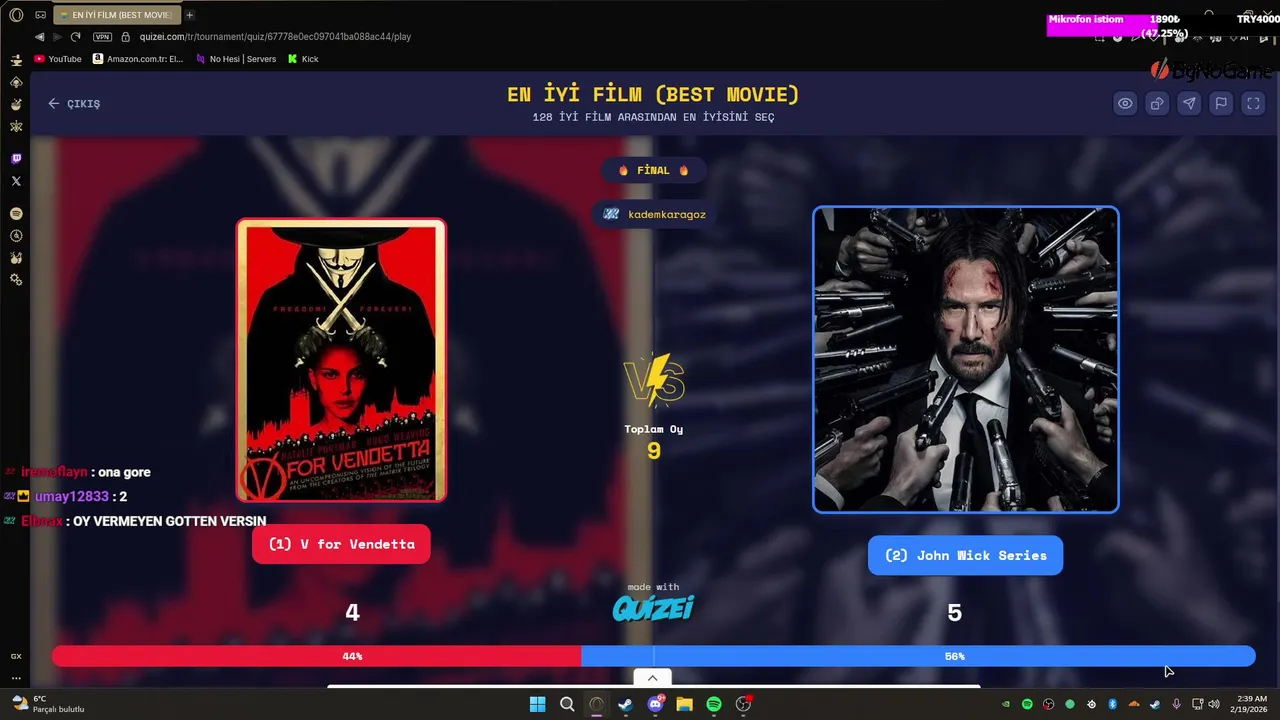Click the topmost Opera sidebar icon
The image size is (1280, 720).
(x=16, y=60)
